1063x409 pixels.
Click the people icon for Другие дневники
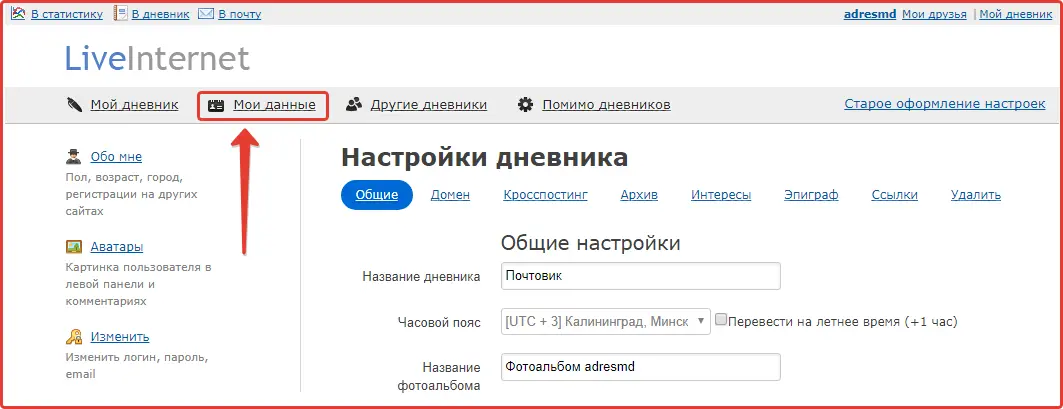(353, 105)
